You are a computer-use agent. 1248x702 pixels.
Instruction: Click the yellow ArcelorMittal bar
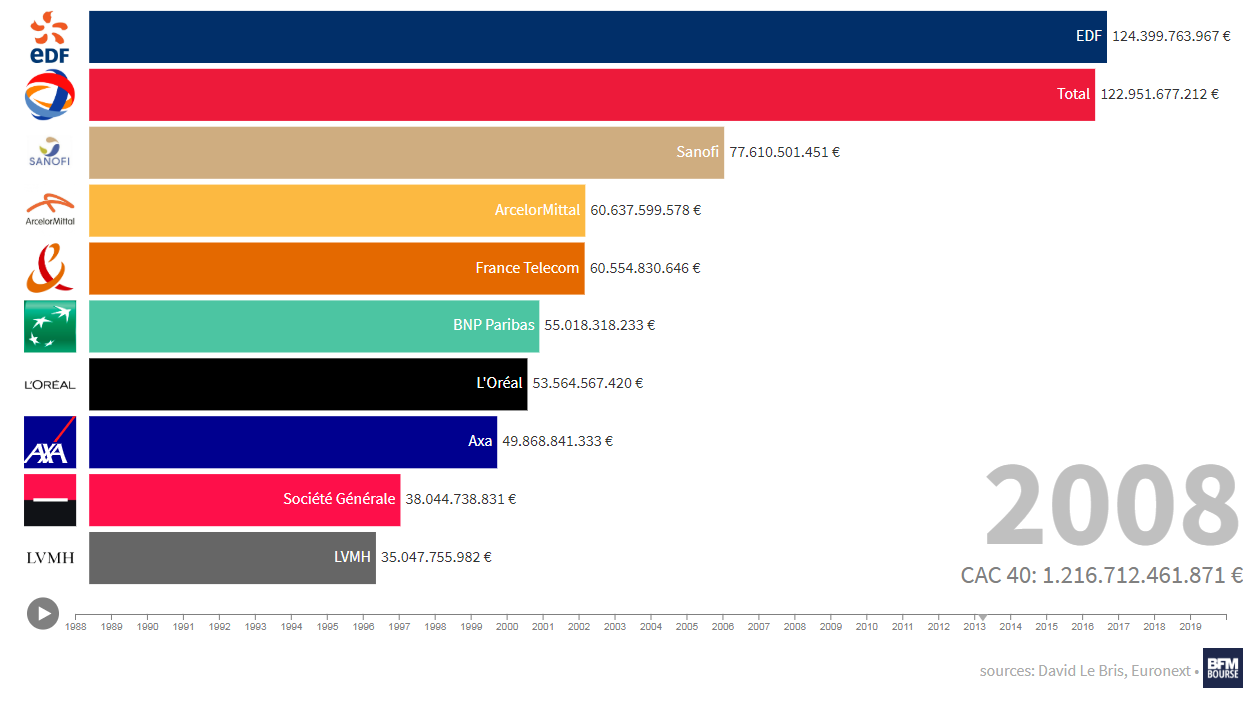[x=337, y=211]
